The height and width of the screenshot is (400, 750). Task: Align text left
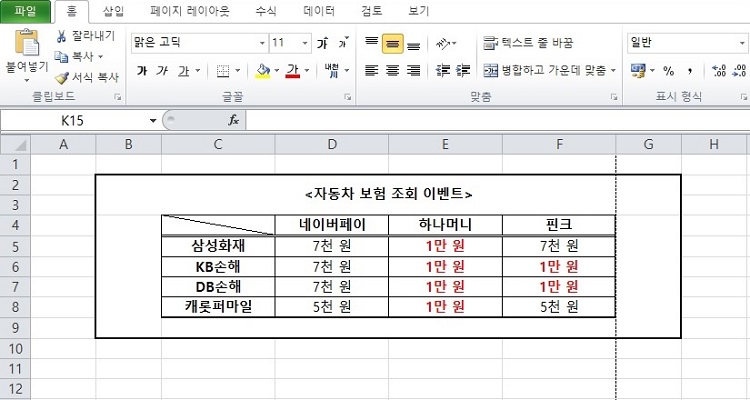pos(372,70)
